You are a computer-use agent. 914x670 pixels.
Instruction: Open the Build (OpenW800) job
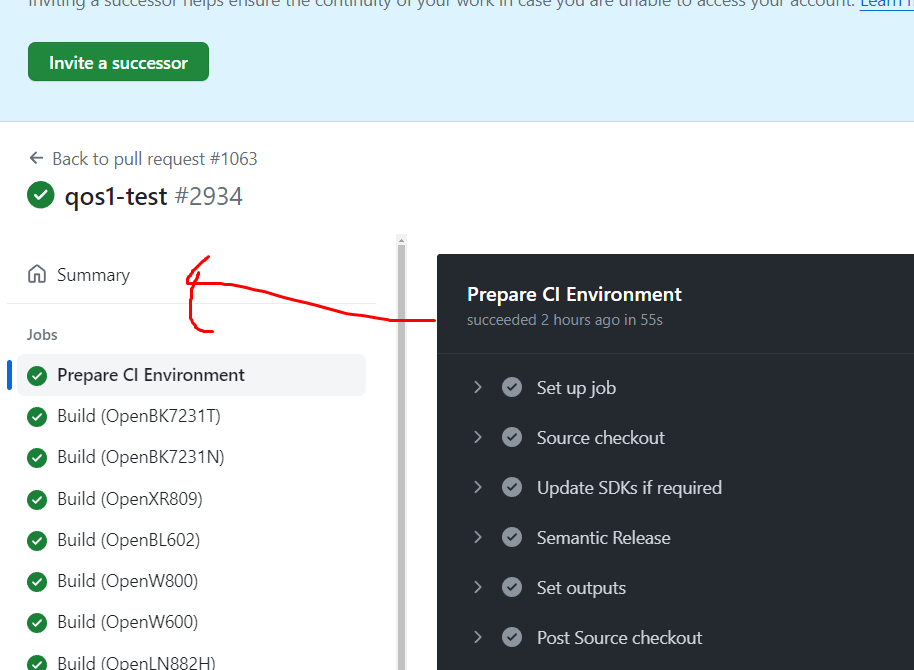[128, 581]
